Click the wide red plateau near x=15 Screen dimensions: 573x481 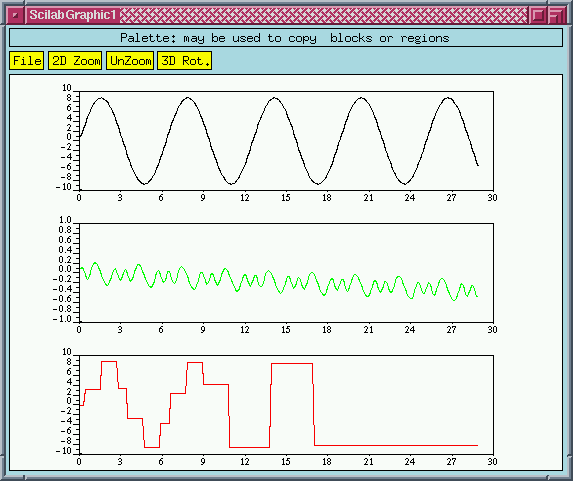(x=292, y=363)
